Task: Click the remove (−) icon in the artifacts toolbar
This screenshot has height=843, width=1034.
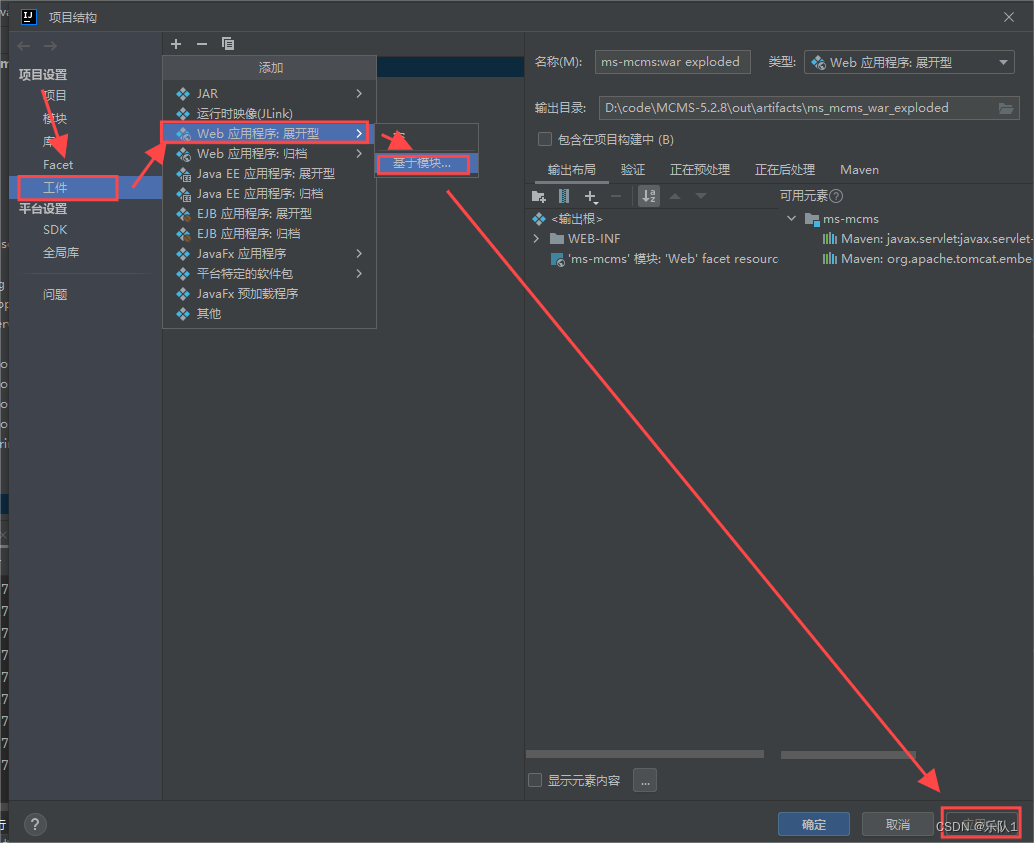Action: (201, 43)
